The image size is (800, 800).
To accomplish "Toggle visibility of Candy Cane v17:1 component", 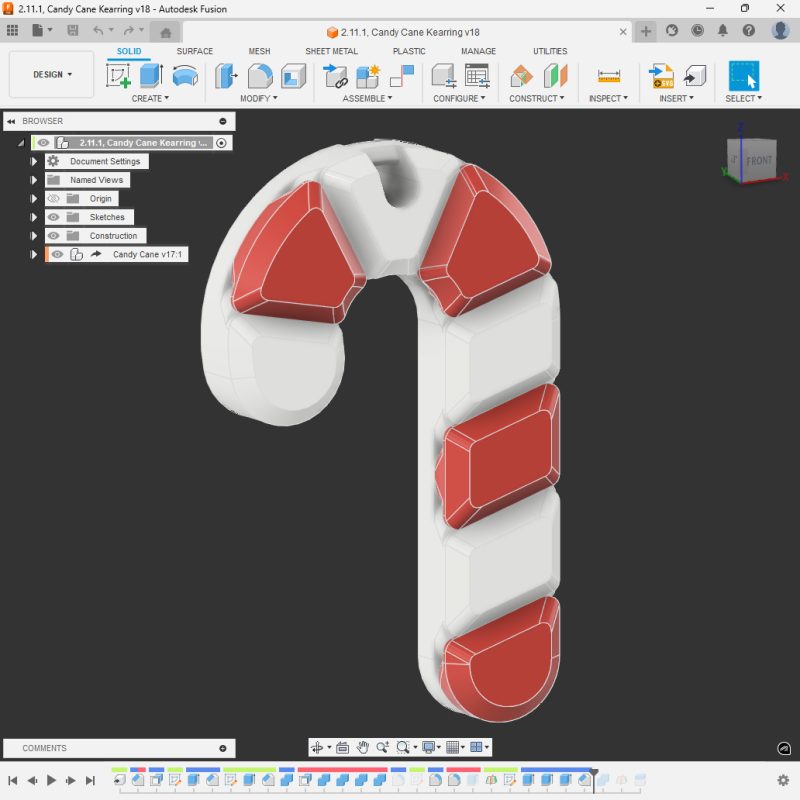I will 58,255.
